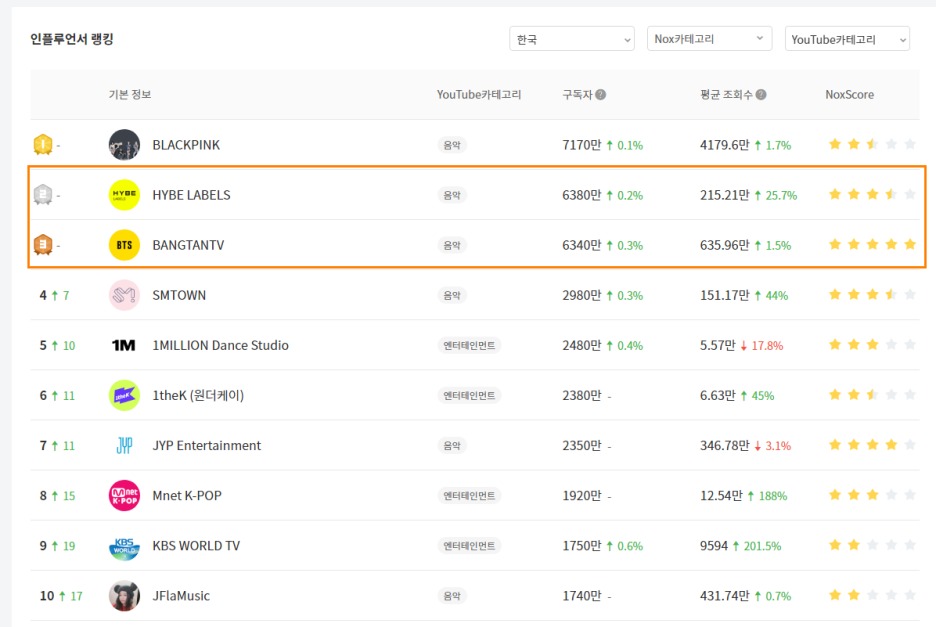The width and height of the screenshot is (936, 627).
Task: Click the 음악 tag in JFlaMusic row
Action: (x=452, y=596)
